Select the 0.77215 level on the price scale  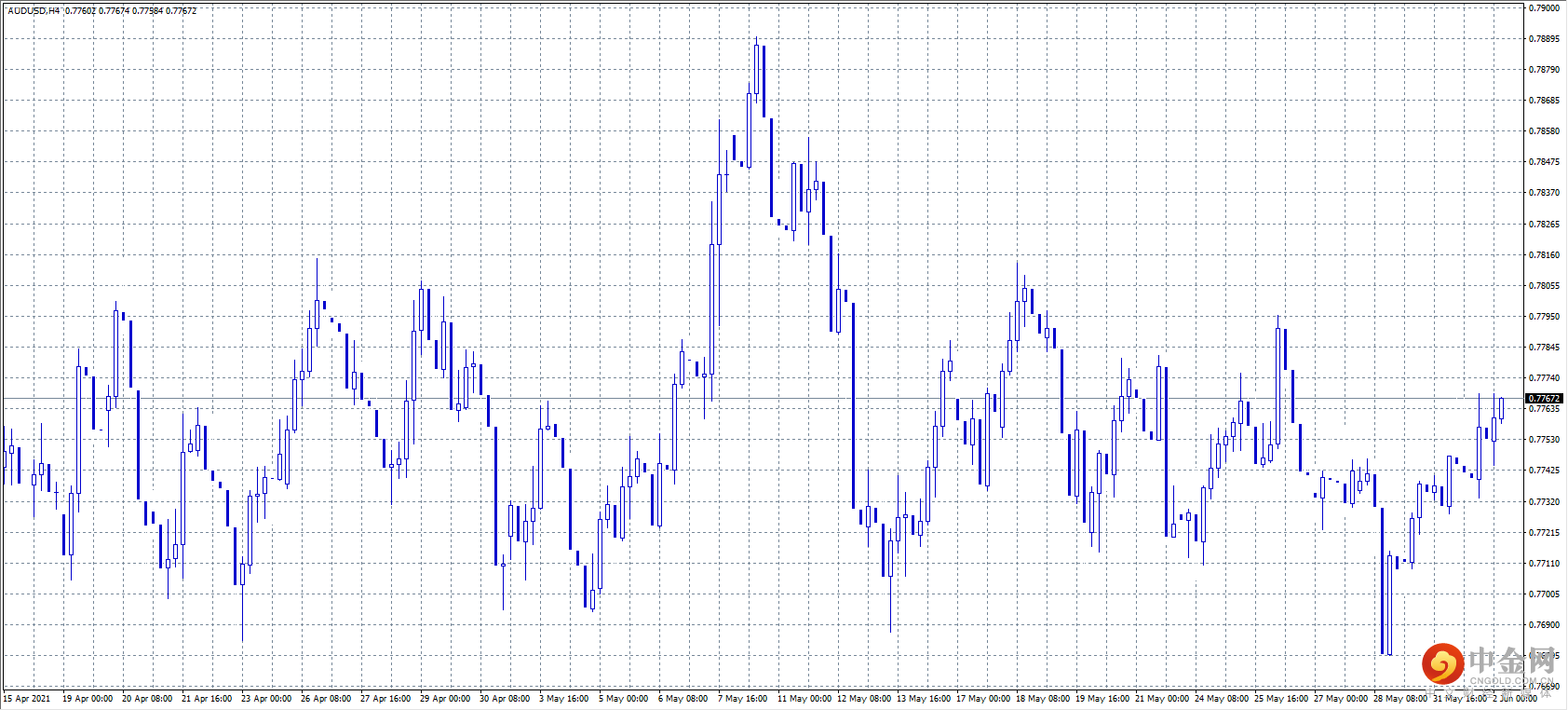pyautogui.click(x=1544, y=533)
